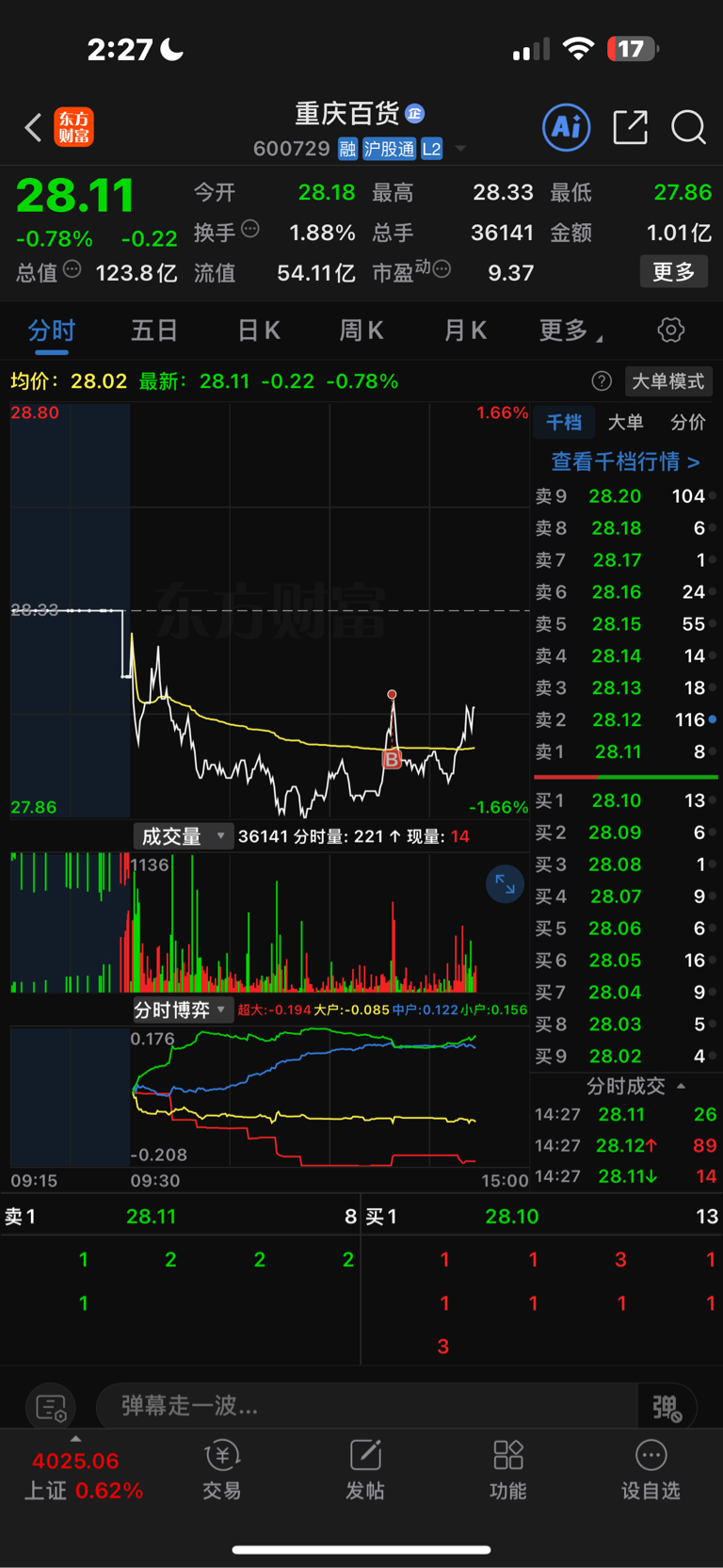This screenshot has width=723, height=1568.
Task: Open the danmaku settings icon
Action: coord(51,1407)
